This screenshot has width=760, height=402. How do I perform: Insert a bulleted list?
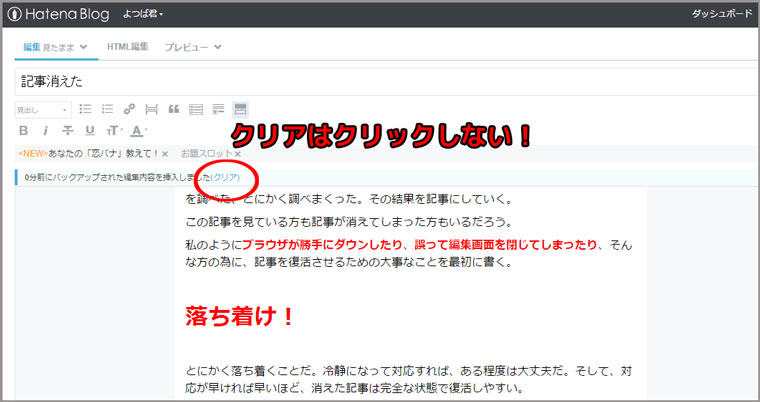(85, 109)
